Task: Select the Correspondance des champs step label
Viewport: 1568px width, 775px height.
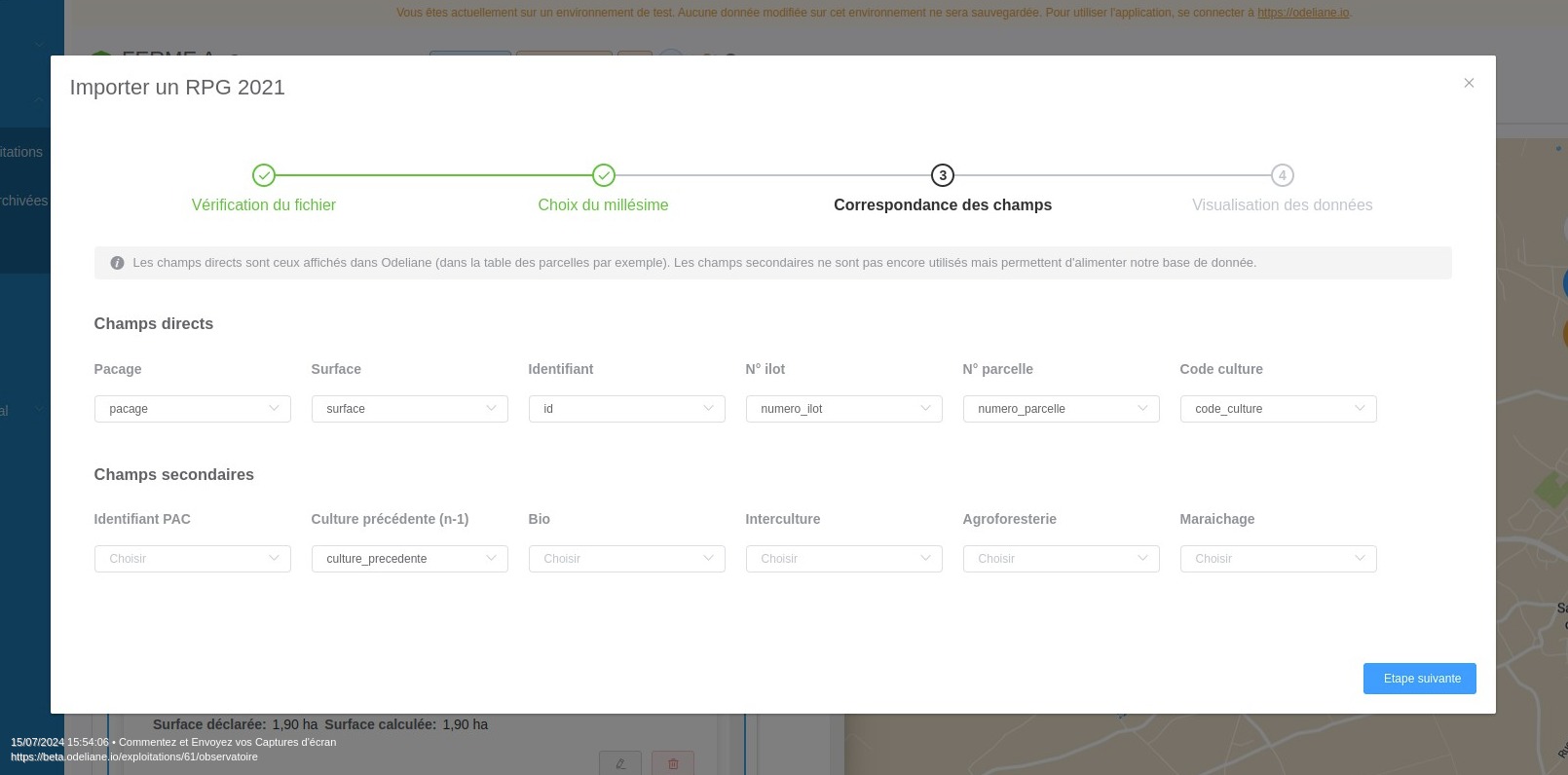Action: tap(943, 205)
